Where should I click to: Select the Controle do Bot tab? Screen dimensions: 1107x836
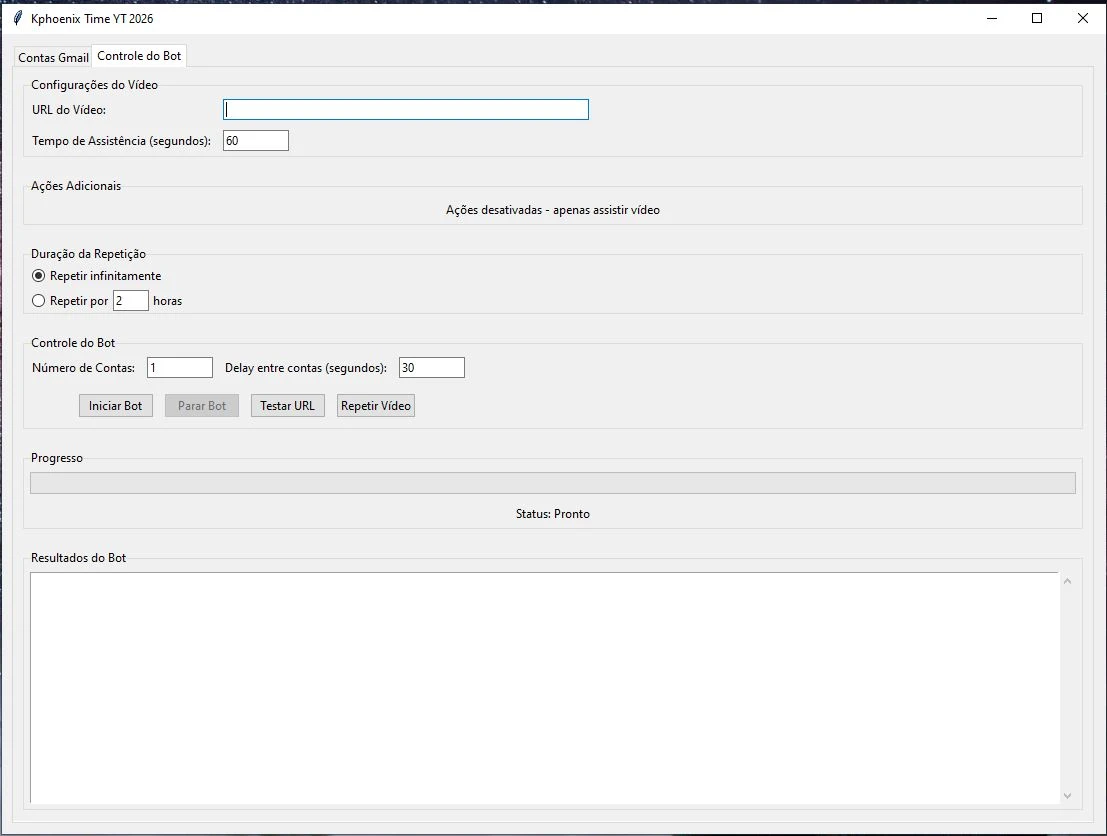(139, 56)
